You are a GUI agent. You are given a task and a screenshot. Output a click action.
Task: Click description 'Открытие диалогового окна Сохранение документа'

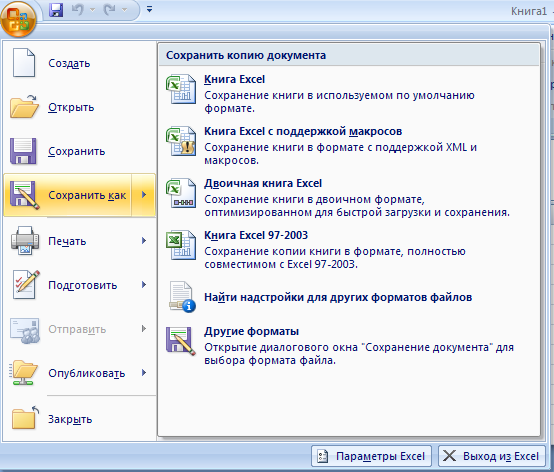359,354
